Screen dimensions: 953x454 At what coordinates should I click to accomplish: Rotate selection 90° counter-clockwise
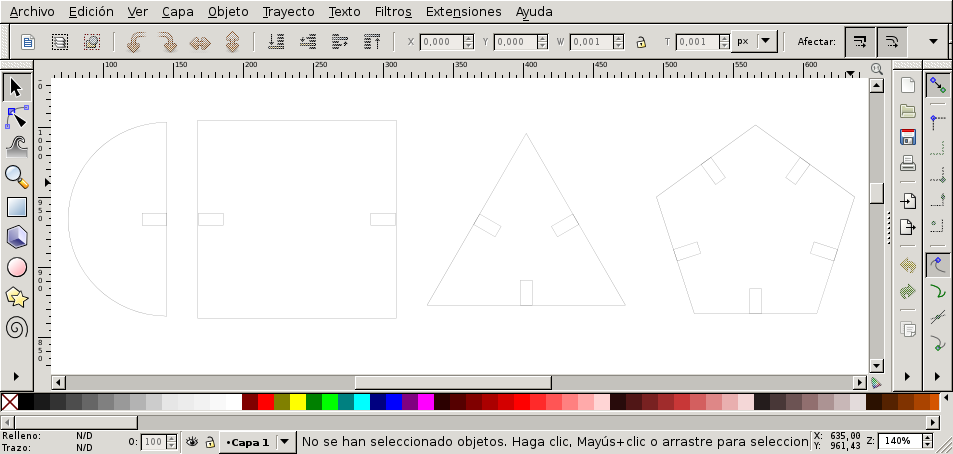[135, 42]
